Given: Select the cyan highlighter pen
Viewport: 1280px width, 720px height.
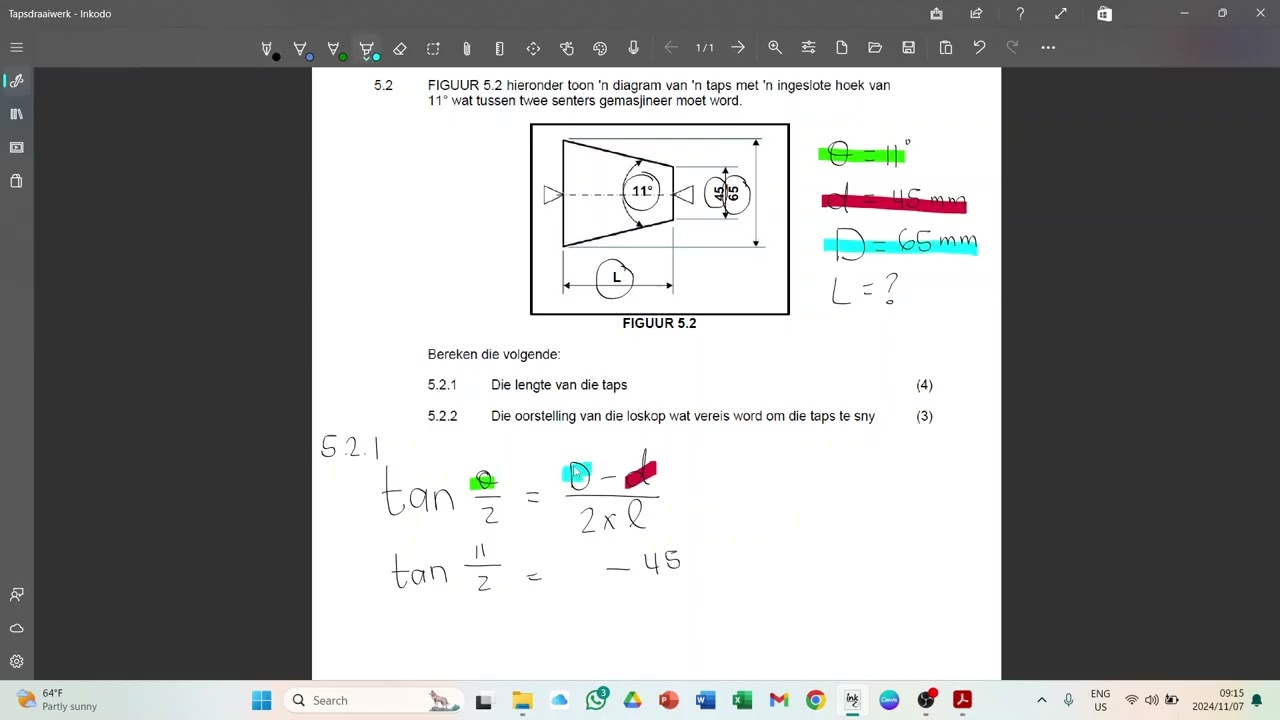Looking at the screenshot, I should tap(367, 48).
